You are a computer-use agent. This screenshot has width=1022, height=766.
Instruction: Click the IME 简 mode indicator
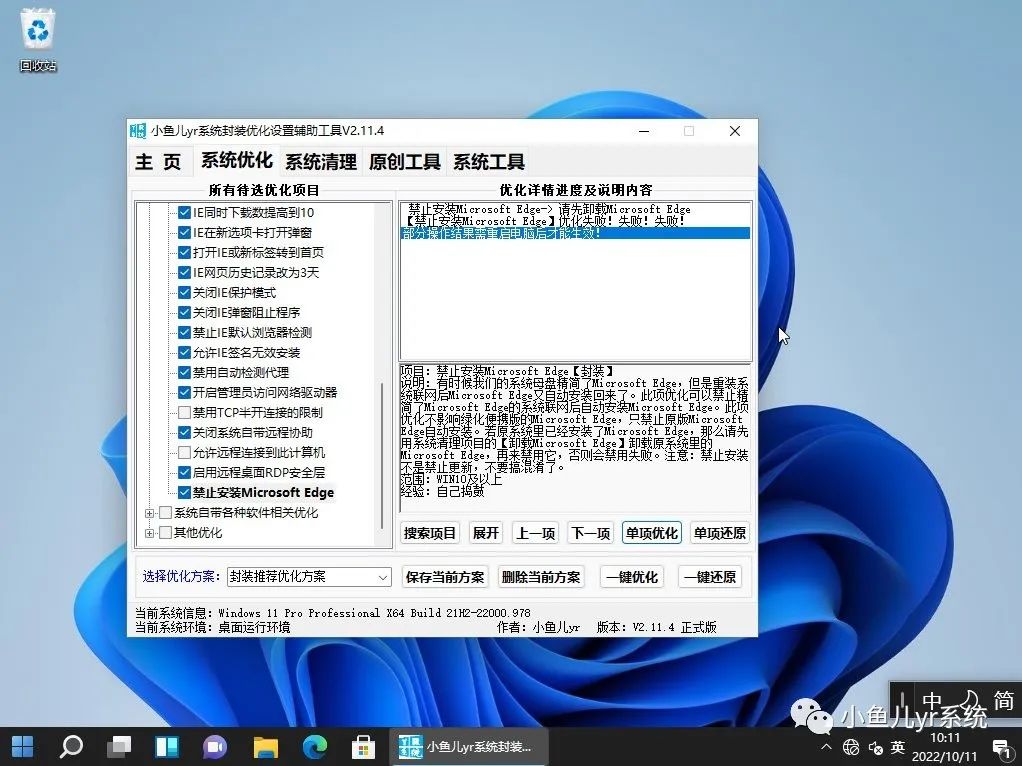(x=1003, y=701)
